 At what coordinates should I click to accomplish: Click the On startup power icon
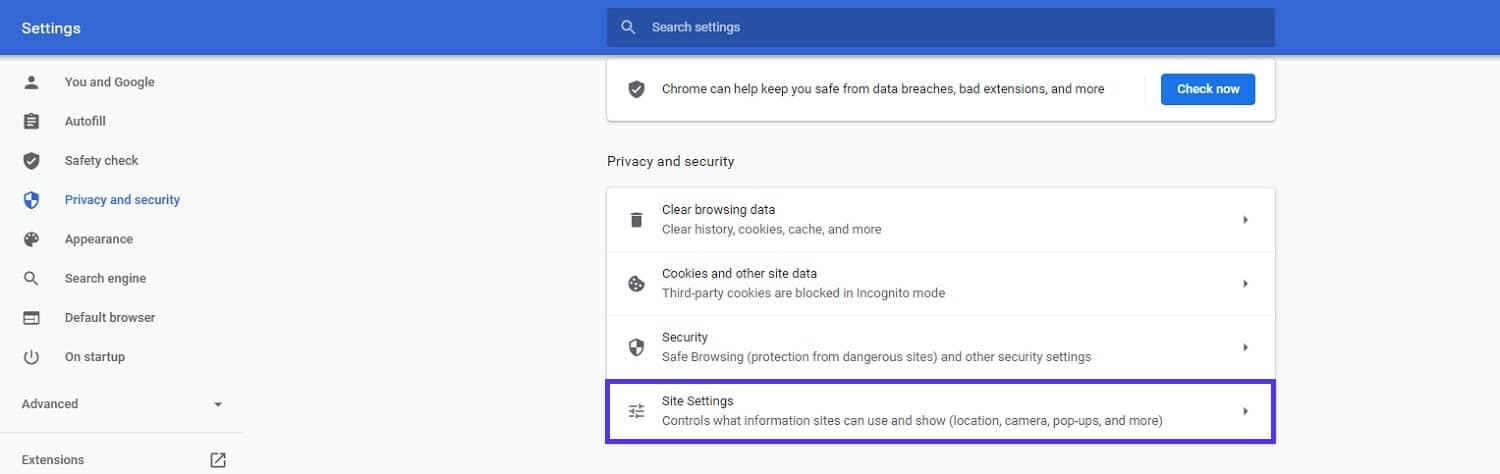point(31,357)
